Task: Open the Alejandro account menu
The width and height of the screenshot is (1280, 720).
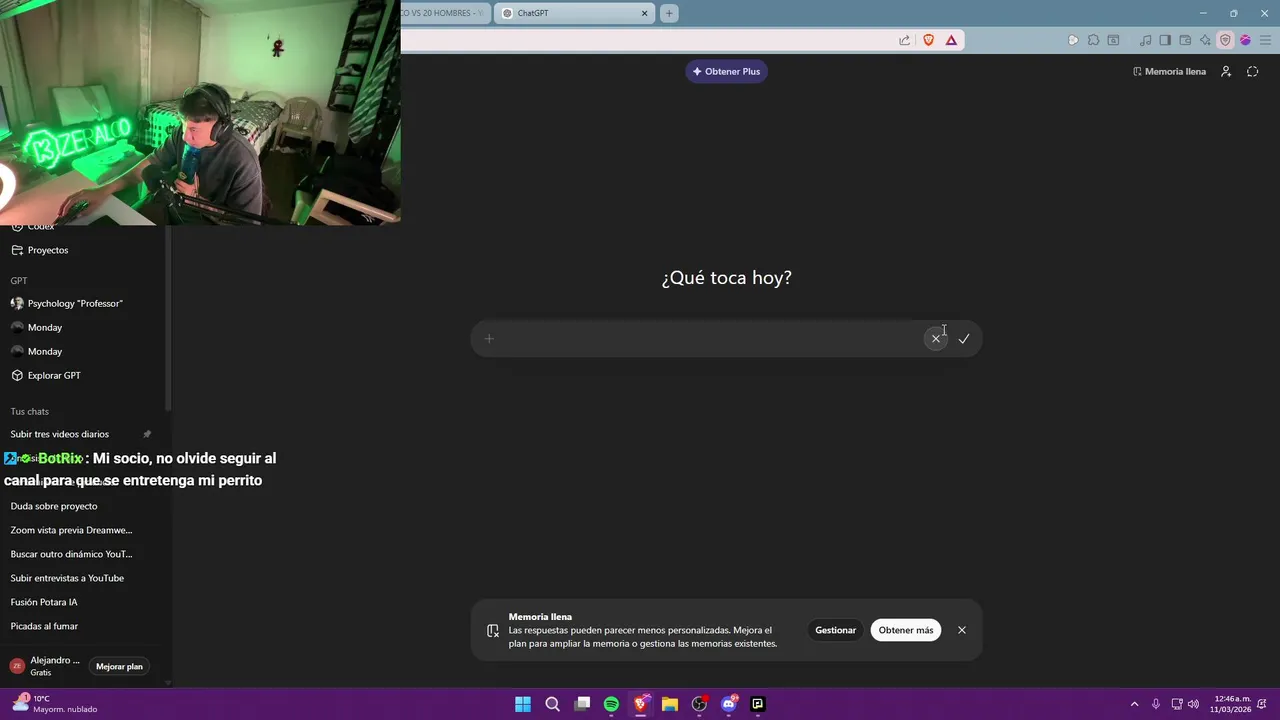Action: [x=45, y=666]
